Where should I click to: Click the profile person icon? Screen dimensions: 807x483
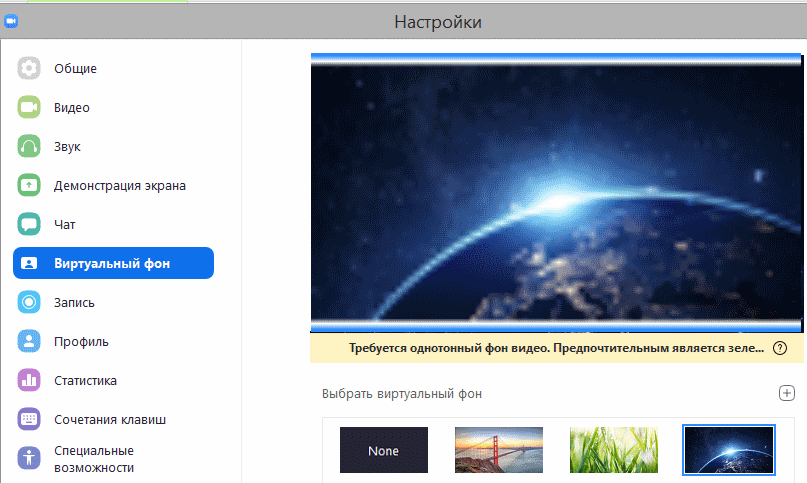(x=29, y=341)
